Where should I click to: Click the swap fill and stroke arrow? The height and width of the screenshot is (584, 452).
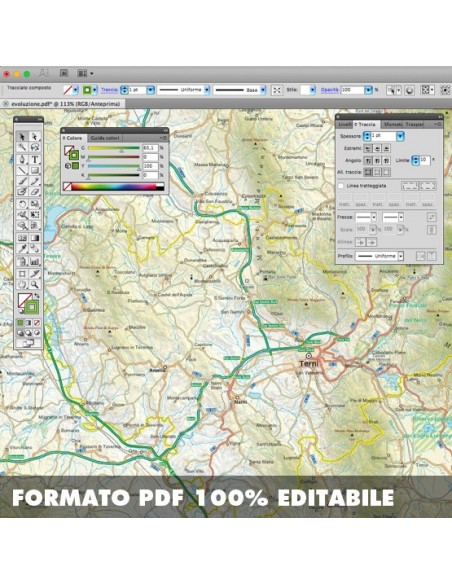pyautogui.click(x=36, y=295)
